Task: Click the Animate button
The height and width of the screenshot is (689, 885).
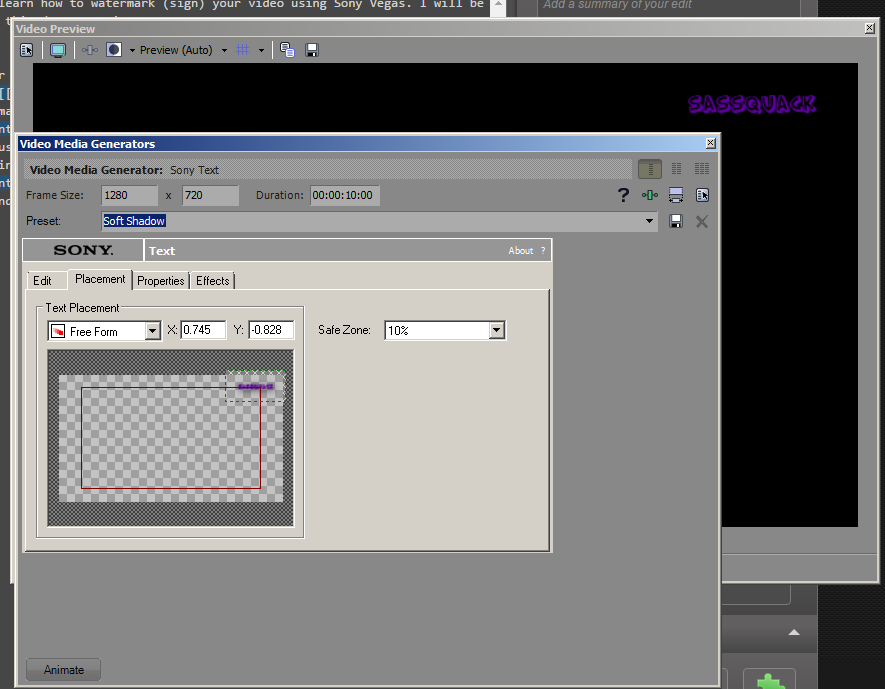Action: [63, 670]
